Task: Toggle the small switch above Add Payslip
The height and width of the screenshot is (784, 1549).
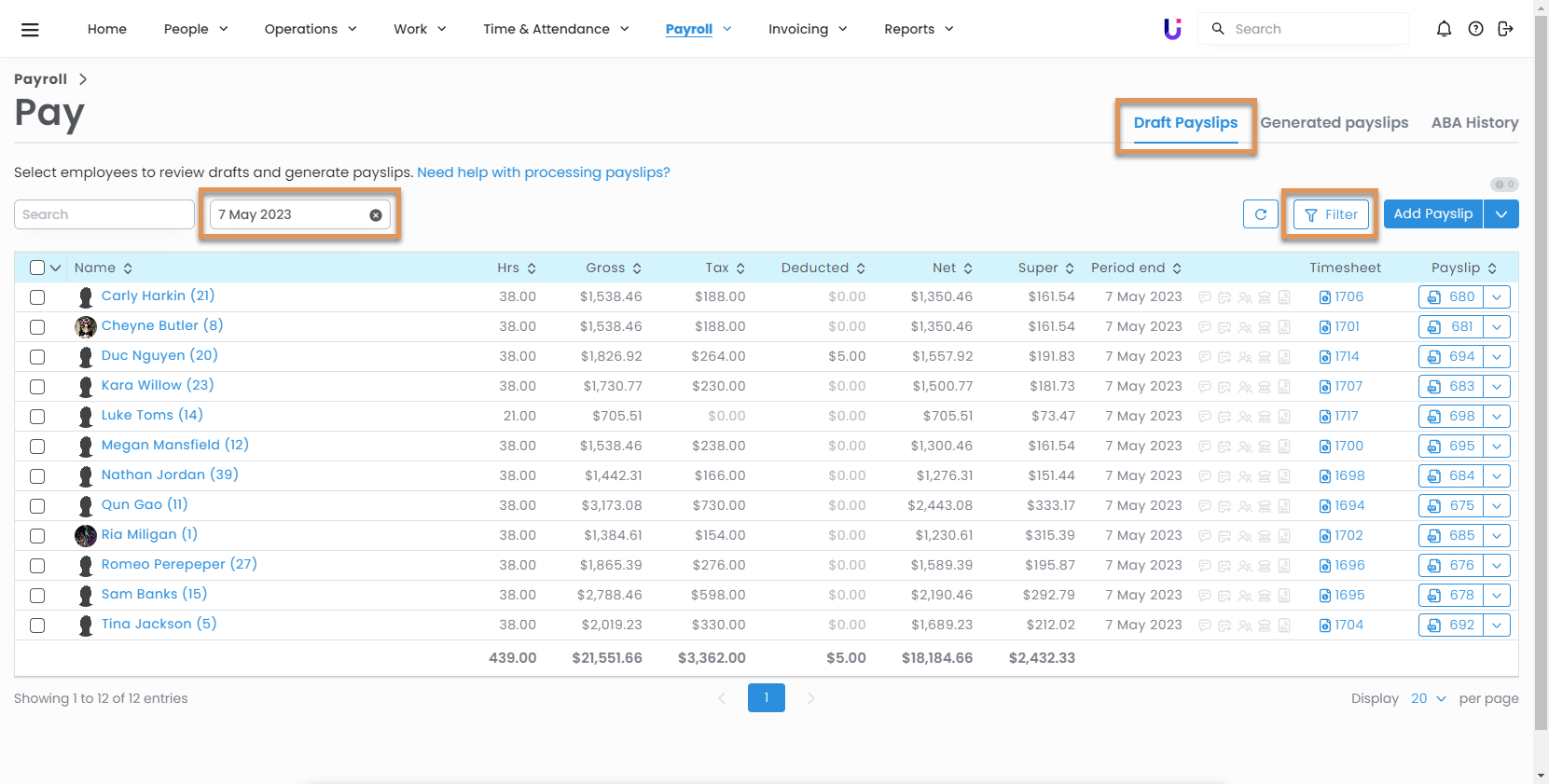Action: click(x=1503, y=185)
